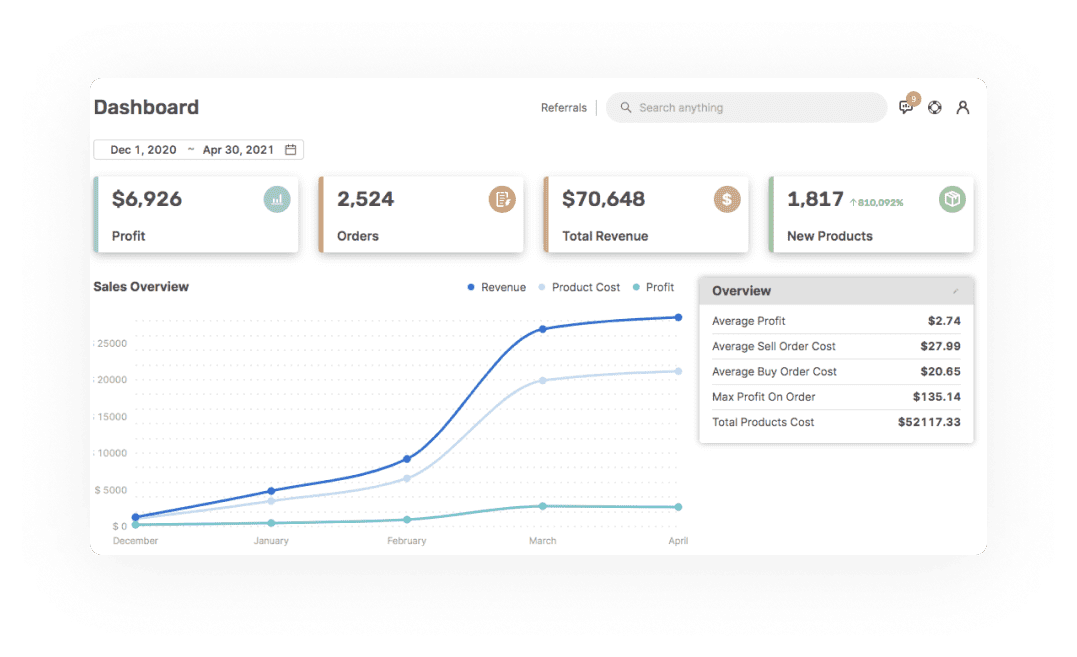Open the end date Apr 30, 2021 picker
The width and height of the screenshot is (1077, 657).
pyautogui.click(x=238, y=150)
